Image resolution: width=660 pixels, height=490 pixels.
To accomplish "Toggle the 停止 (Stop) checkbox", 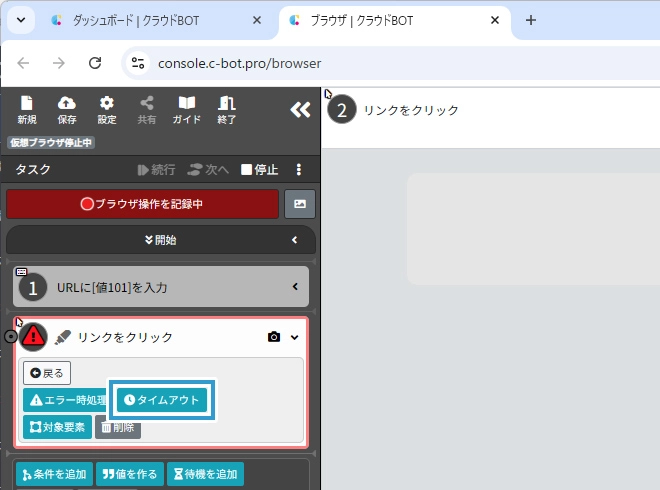I will tap(247, 170).
